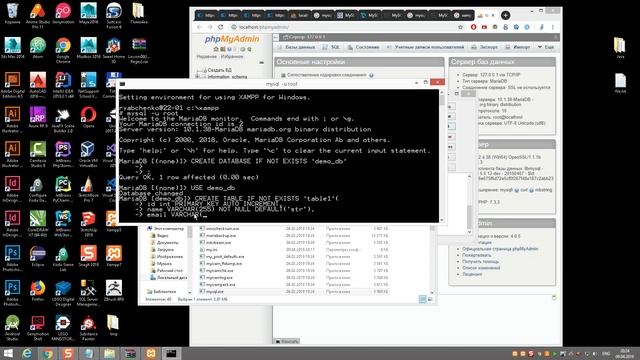Screen dimensions: 640x360
Task: Launch AutoCAD desktop shortcut
Action: 38,85
